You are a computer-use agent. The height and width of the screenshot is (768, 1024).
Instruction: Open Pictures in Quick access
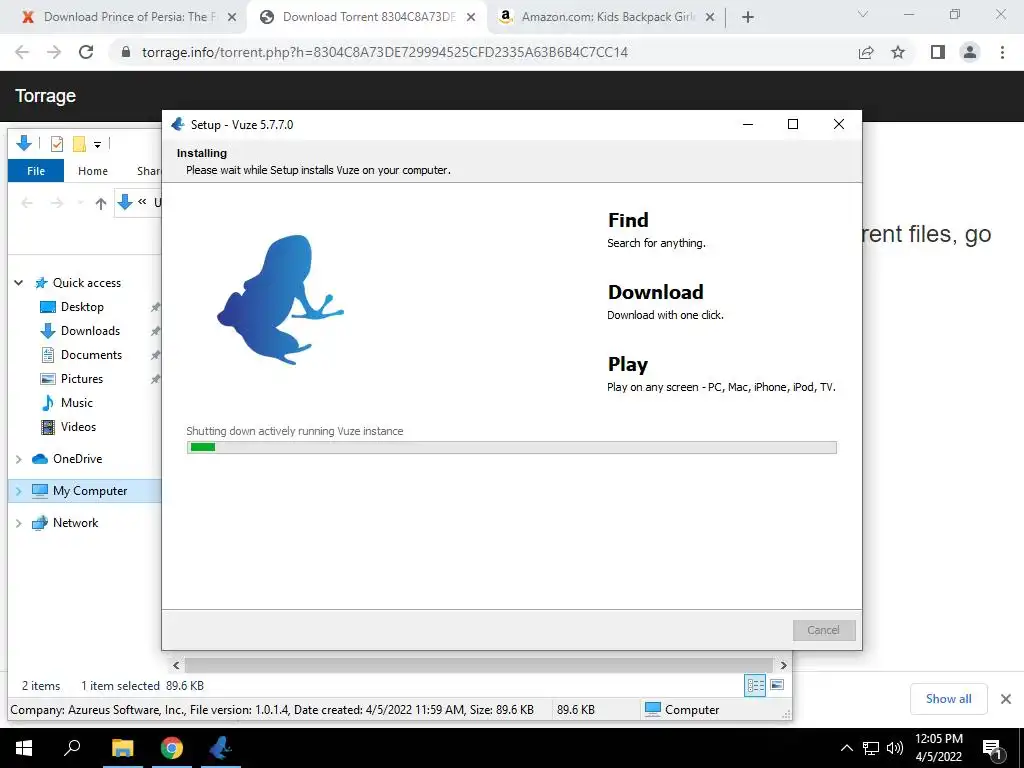pos(82,379)
